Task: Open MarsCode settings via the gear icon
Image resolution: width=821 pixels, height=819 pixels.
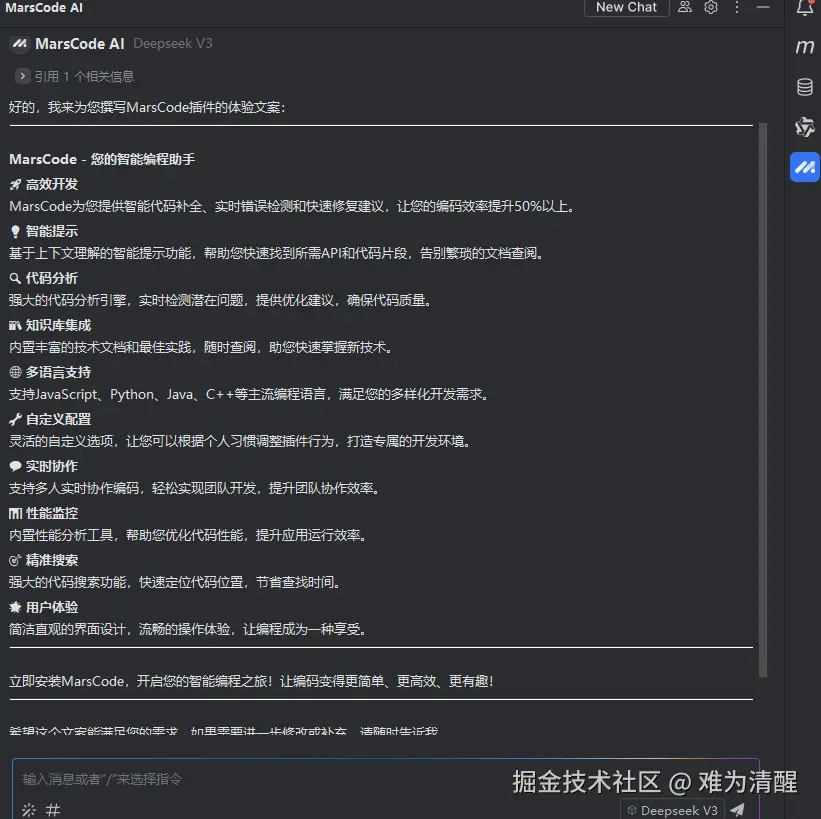Action: click(x=712, y=9)
